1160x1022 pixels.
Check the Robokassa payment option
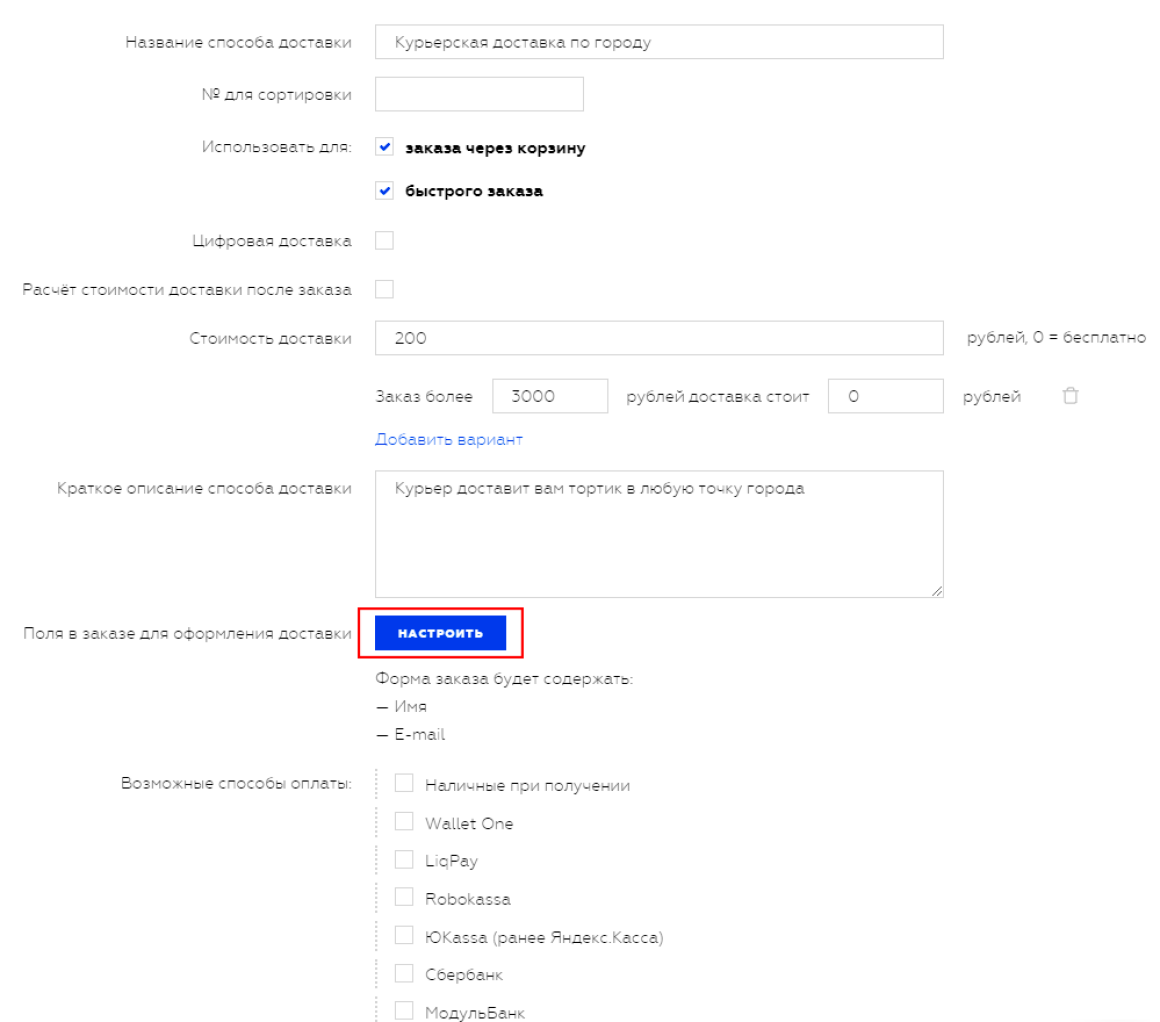404,897
